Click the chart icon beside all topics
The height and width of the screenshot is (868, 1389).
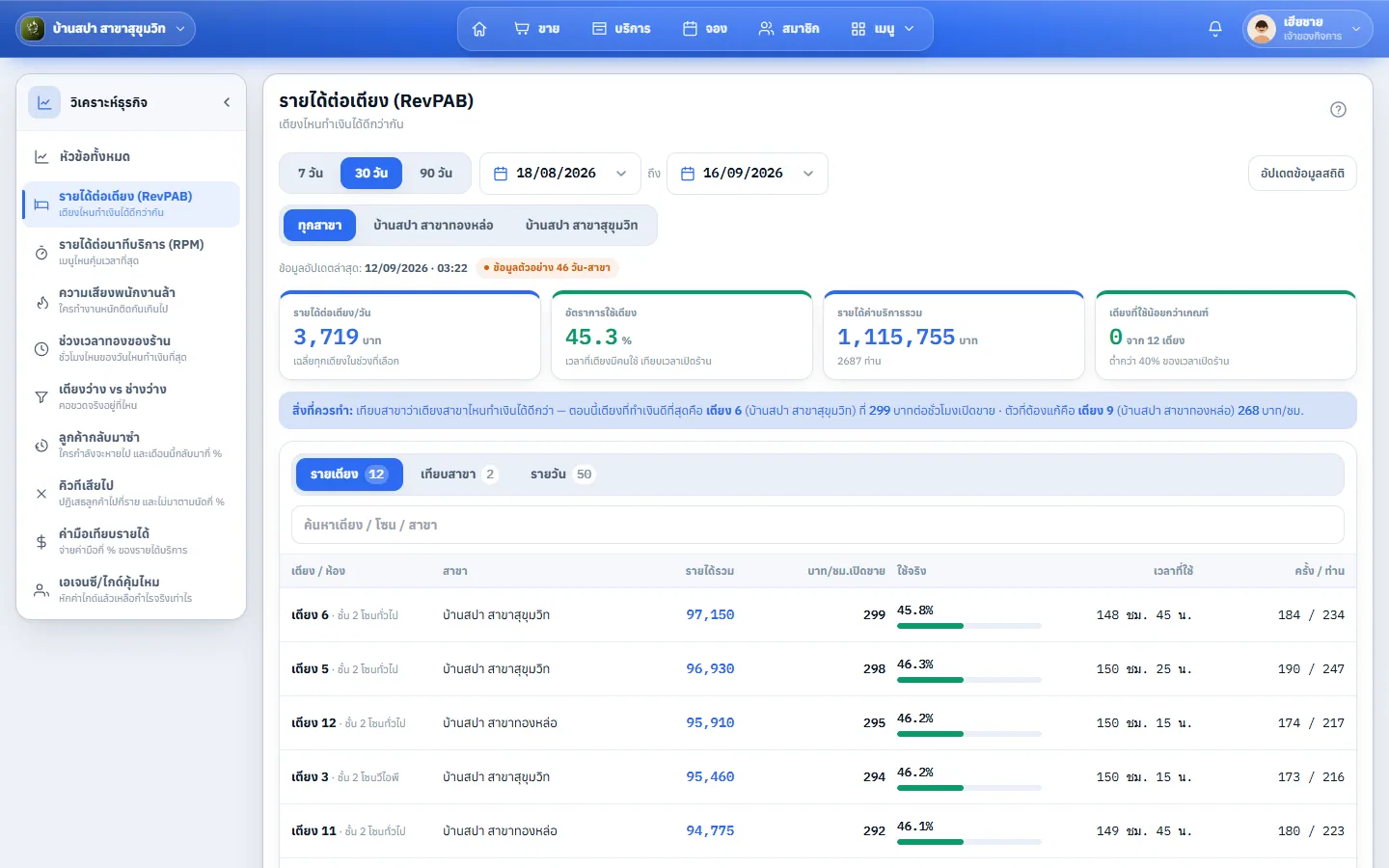coord(41,156)
